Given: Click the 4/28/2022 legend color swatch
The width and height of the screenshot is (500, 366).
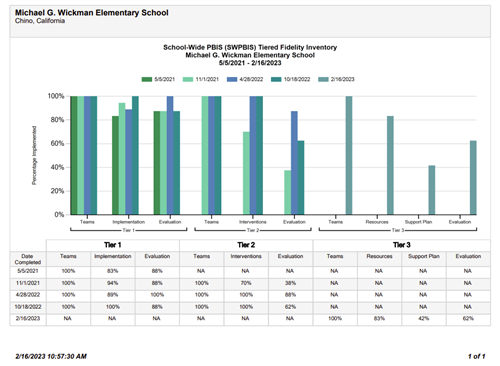Looking at the screenshot, I should click(x=232, y=79).
